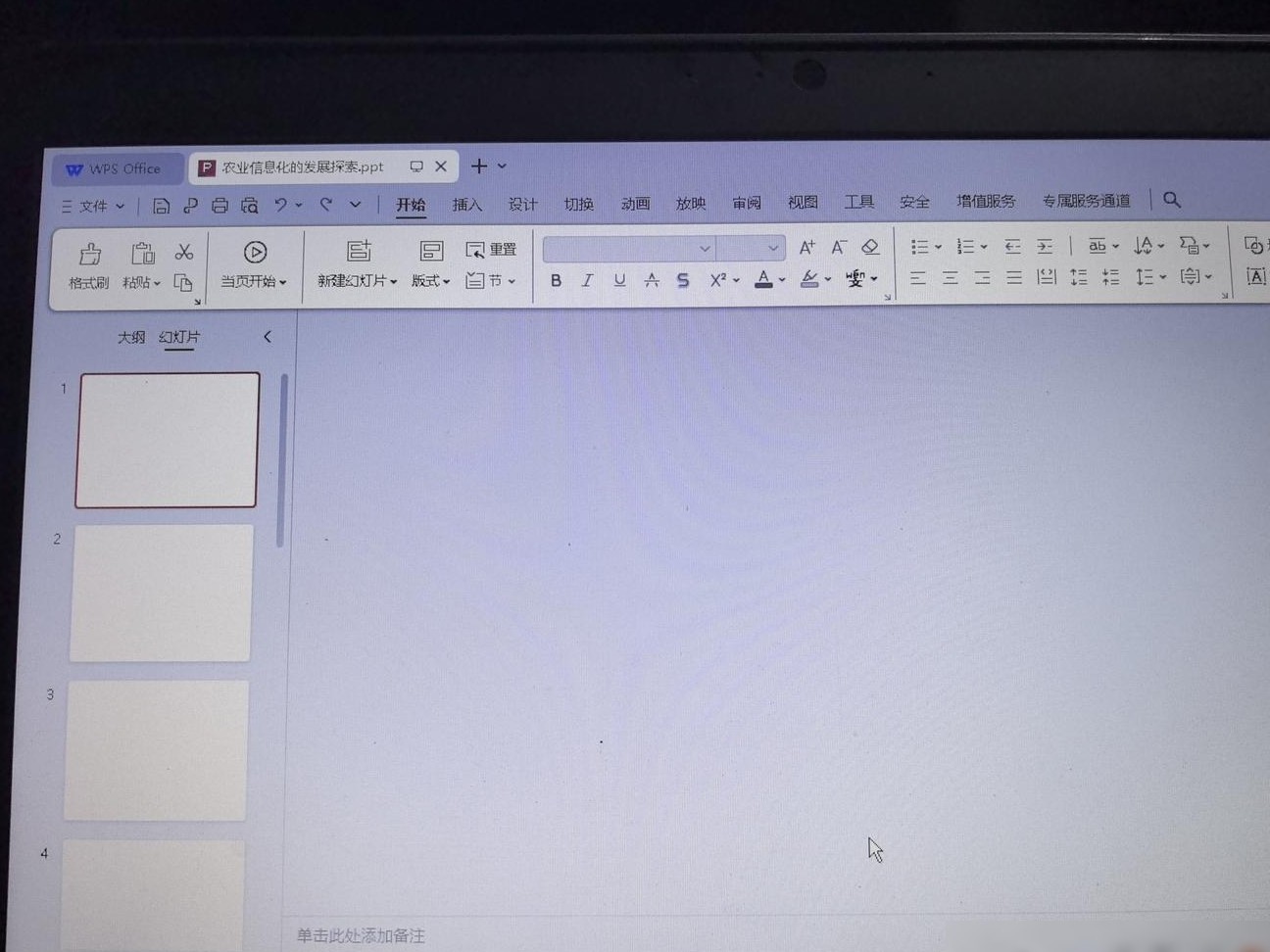Click the notes area 单击此处添加备注
1270x952 pixels.
(361, 936)
